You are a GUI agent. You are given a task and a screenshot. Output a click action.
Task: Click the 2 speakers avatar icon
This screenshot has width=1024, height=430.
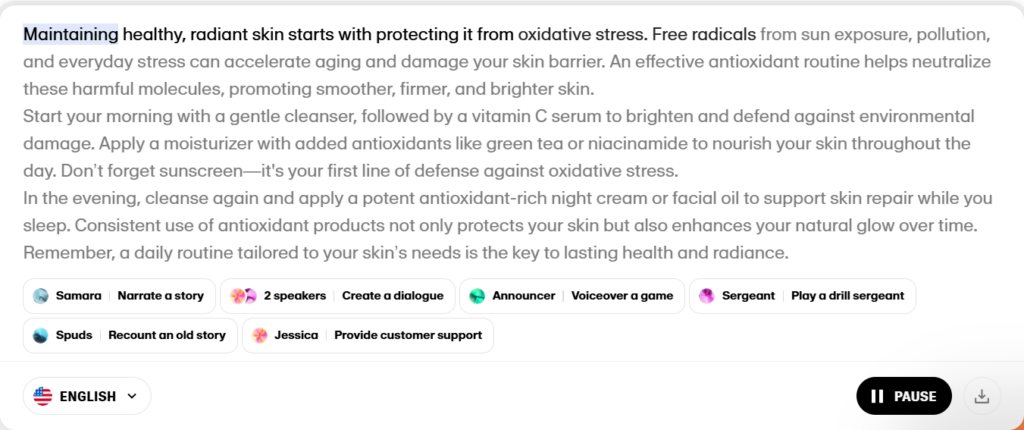(x=244, y=296)
